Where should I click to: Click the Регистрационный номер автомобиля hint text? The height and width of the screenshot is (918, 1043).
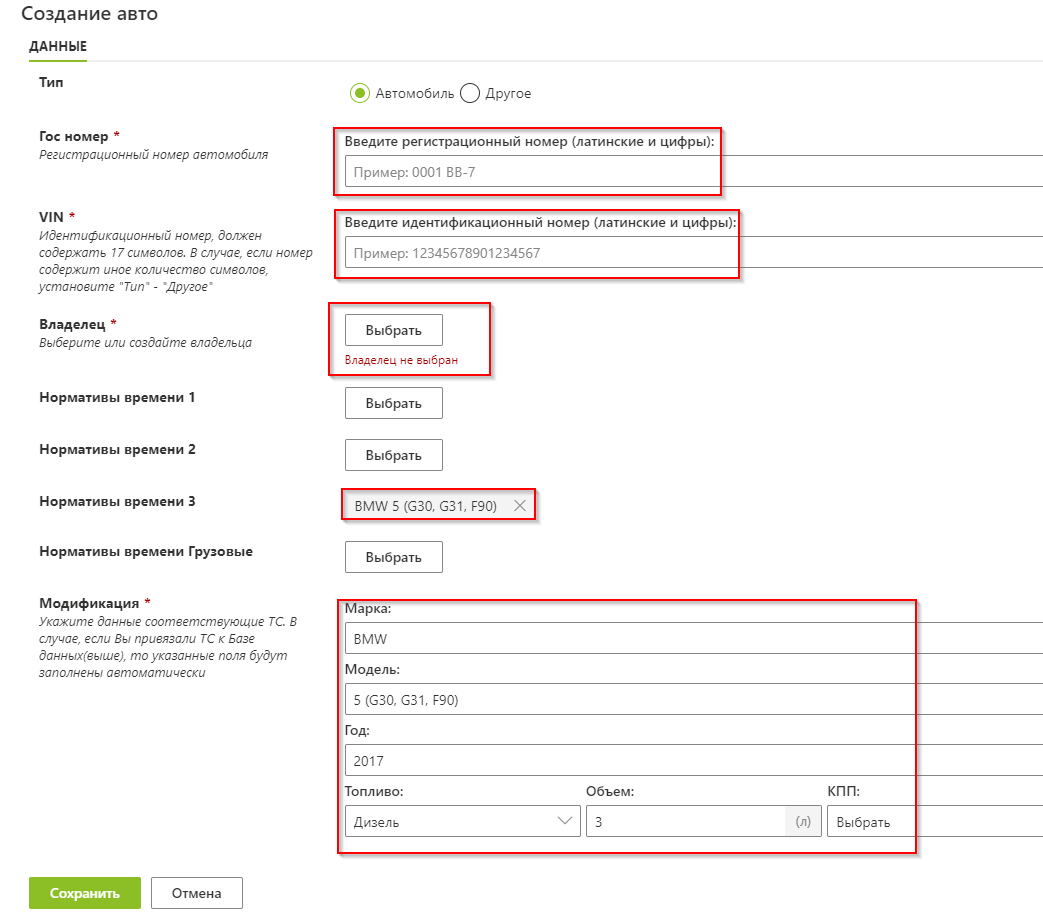pos(154,154)
